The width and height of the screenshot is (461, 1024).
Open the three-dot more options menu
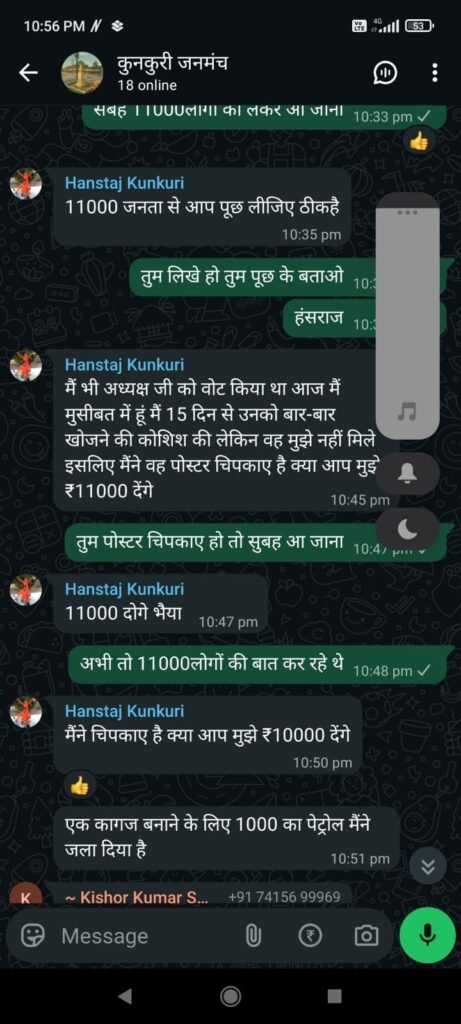[435, 73]
